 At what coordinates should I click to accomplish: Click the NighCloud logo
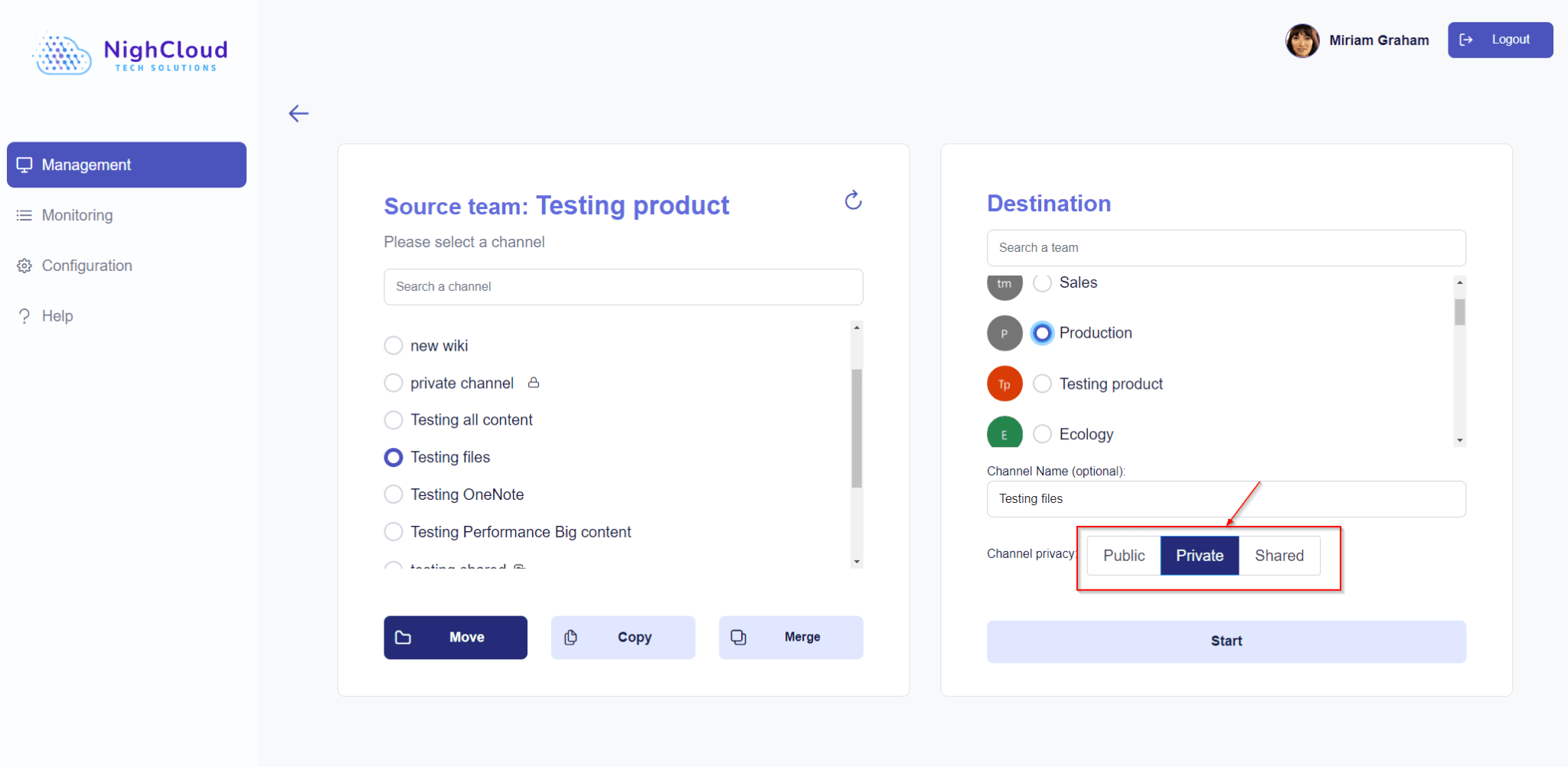[127, 52]
